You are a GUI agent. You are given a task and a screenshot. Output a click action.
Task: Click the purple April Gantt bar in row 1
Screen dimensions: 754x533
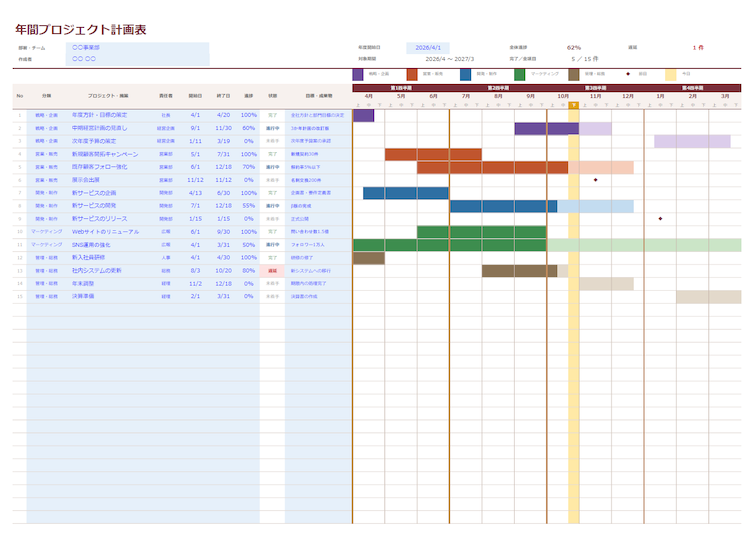pos(364,115)
